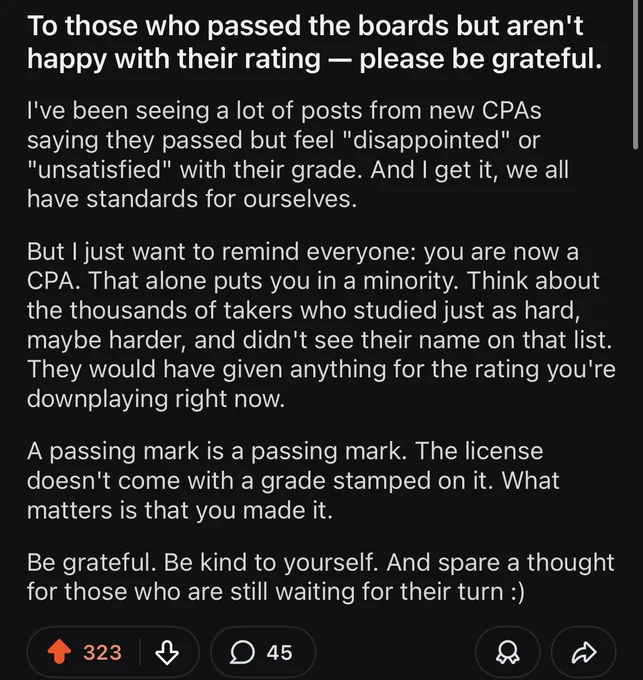Click the paragraph starting 'I've been seeing'
Image resolution: width=643 pixels, height=680 pixels.
[297, 155]
